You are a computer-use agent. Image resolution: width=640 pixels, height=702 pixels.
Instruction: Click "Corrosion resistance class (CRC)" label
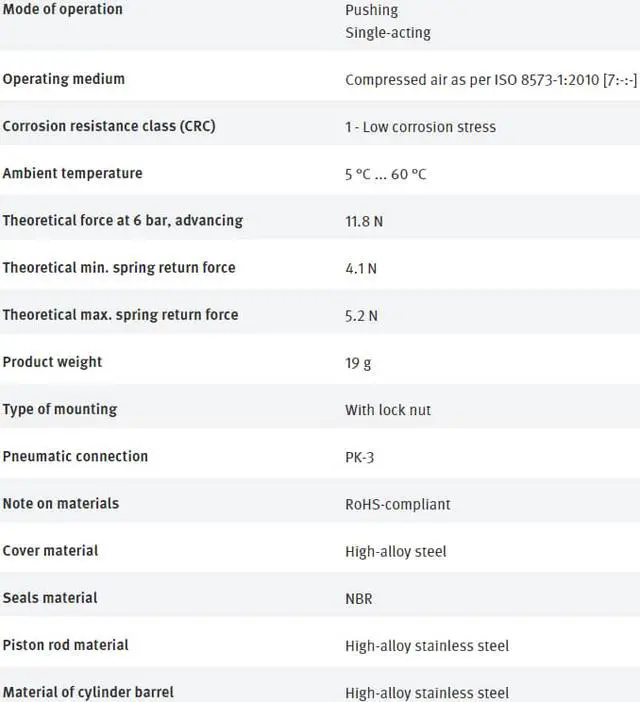pos(108,126)
